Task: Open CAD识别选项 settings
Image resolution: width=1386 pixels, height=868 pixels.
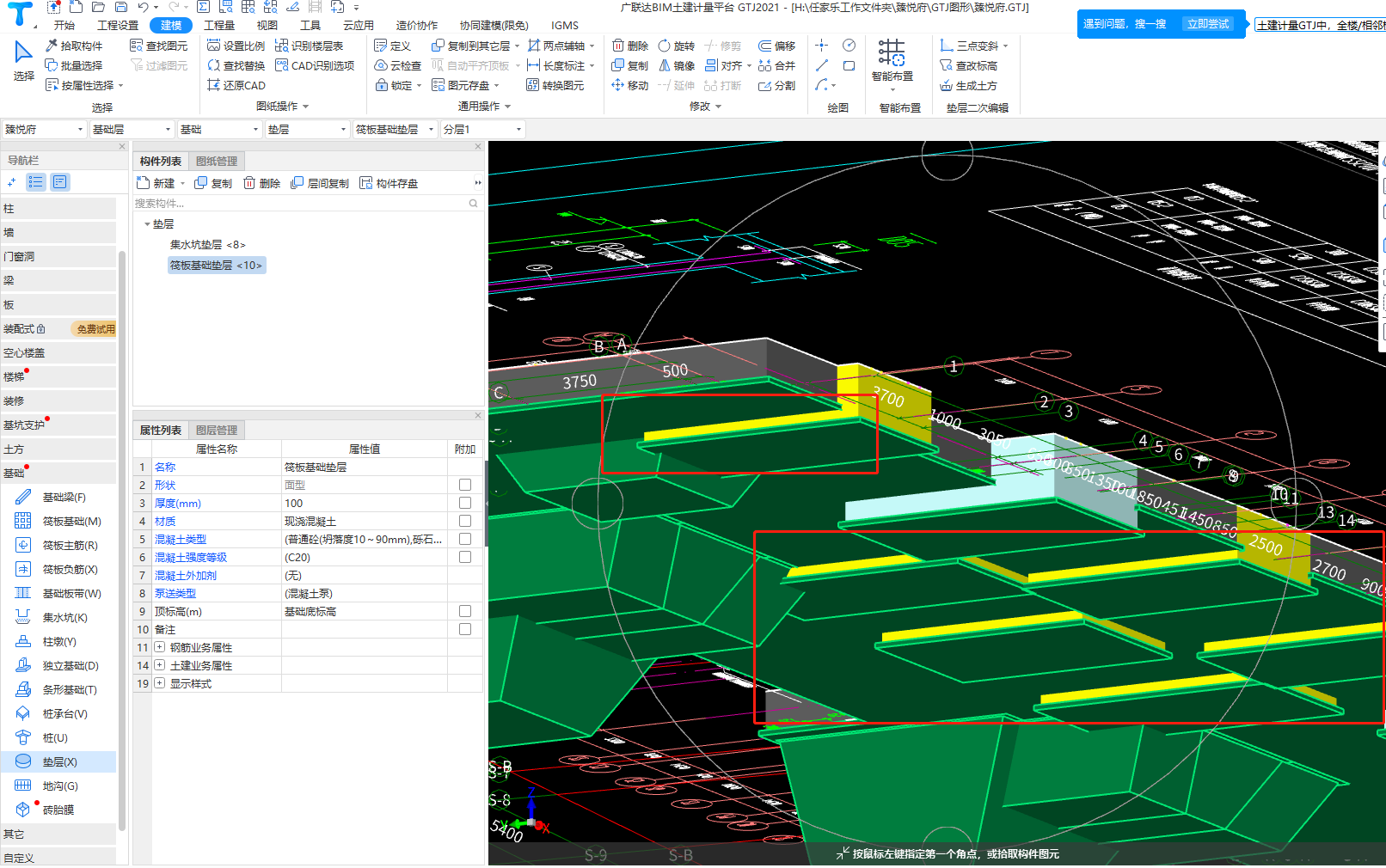Action: click(315, 65)
